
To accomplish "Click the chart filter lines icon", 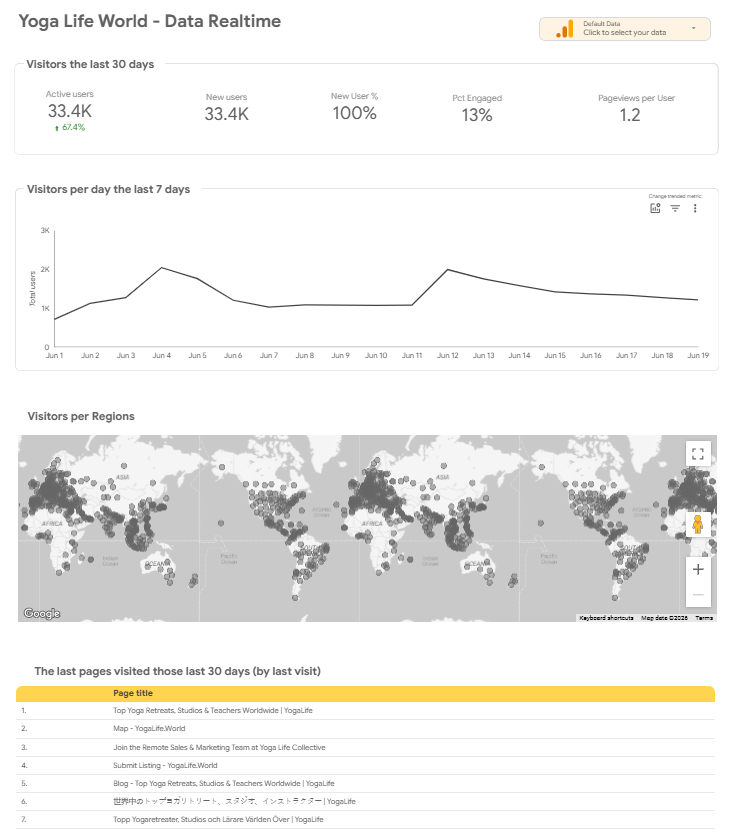I will click(x=675, y=208).
